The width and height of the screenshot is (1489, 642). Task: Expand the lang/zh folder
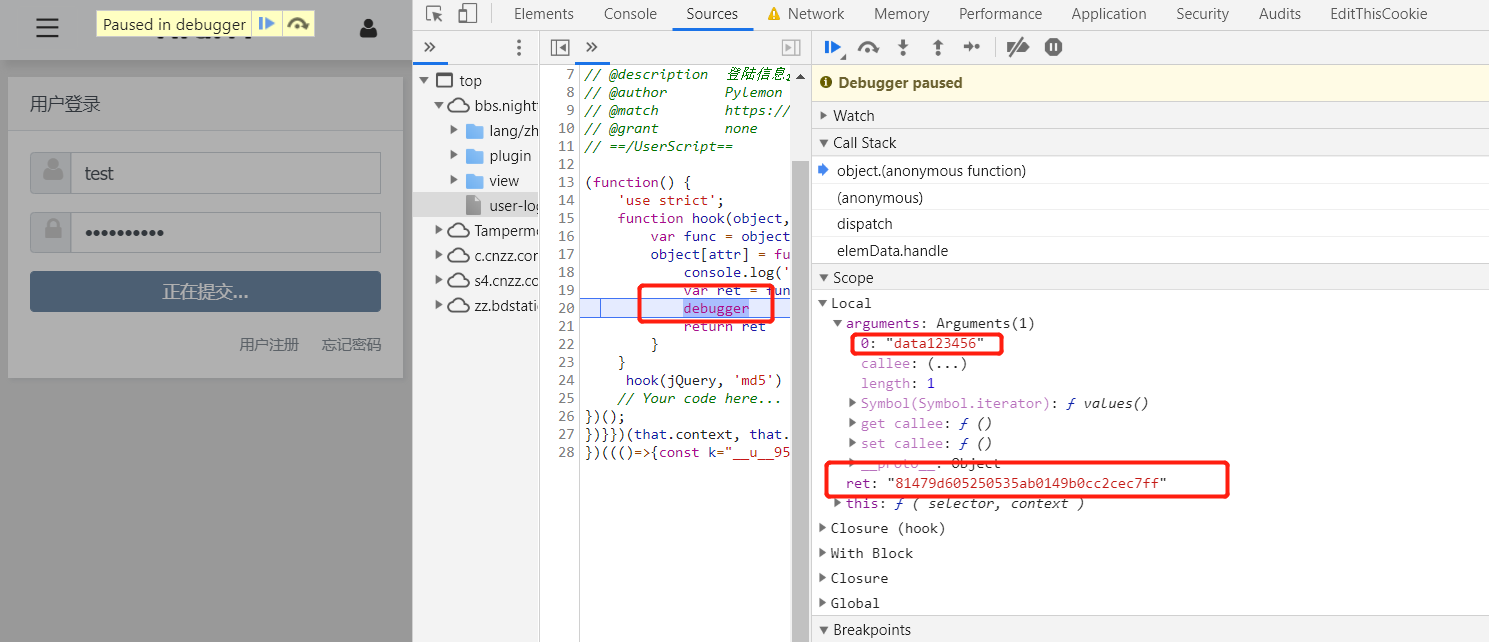pyautogui.click(x=454, y=131)
